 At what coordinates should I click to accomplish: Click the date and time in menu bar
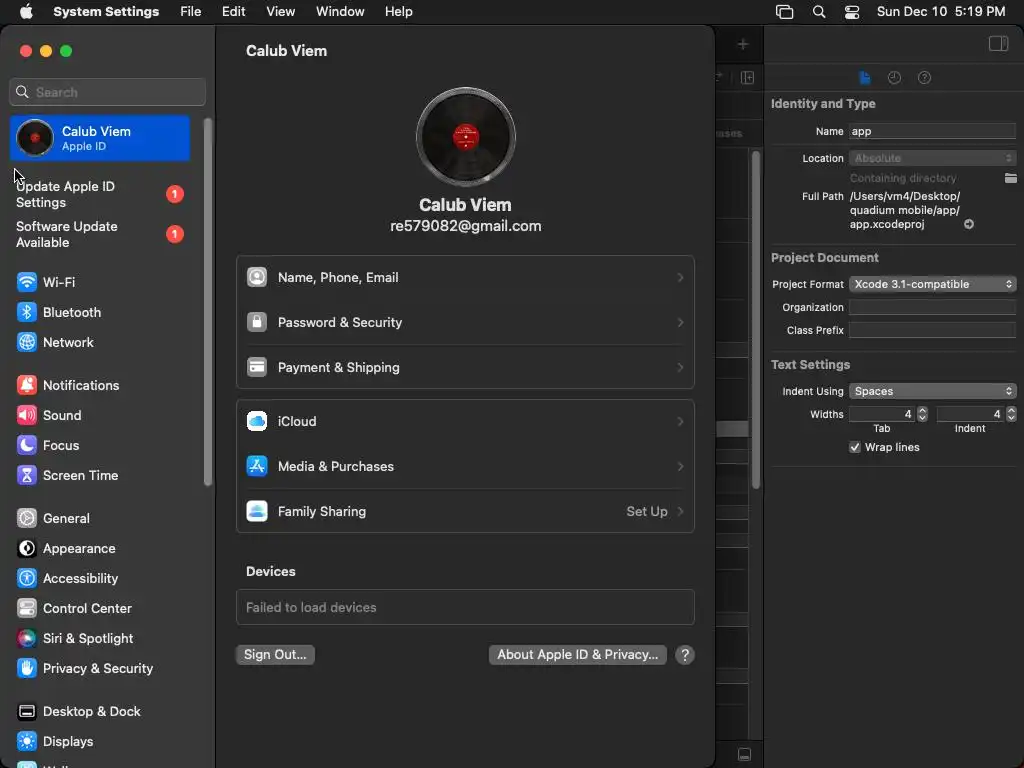(940, 12)
